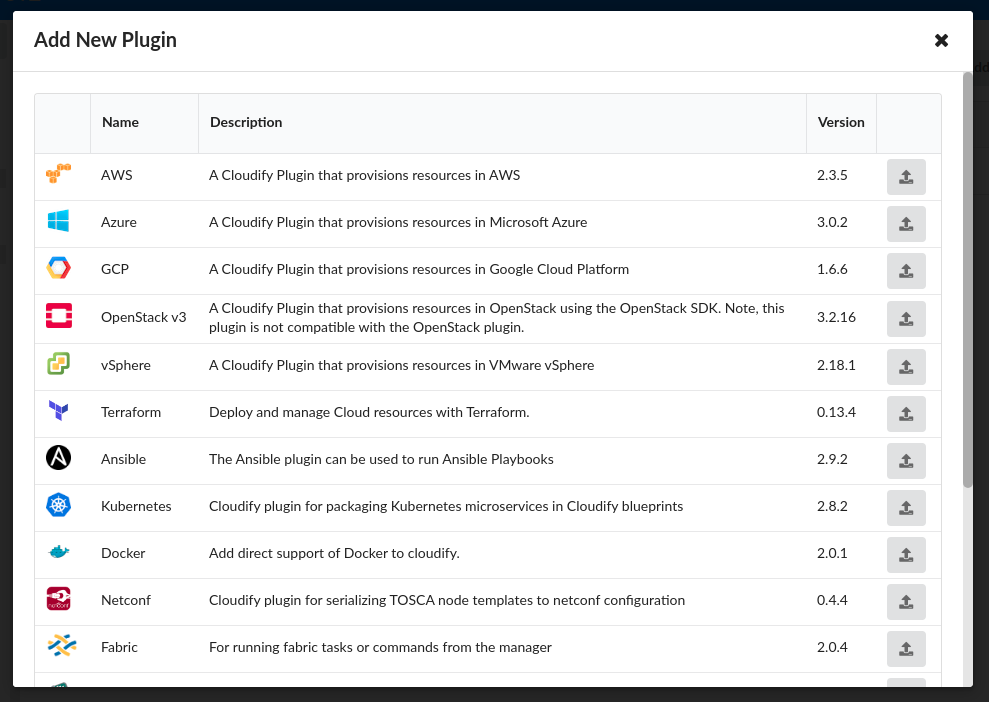The image size is (989, 702).
Task: Upload the AWS plugin
Action: point(906,177)
